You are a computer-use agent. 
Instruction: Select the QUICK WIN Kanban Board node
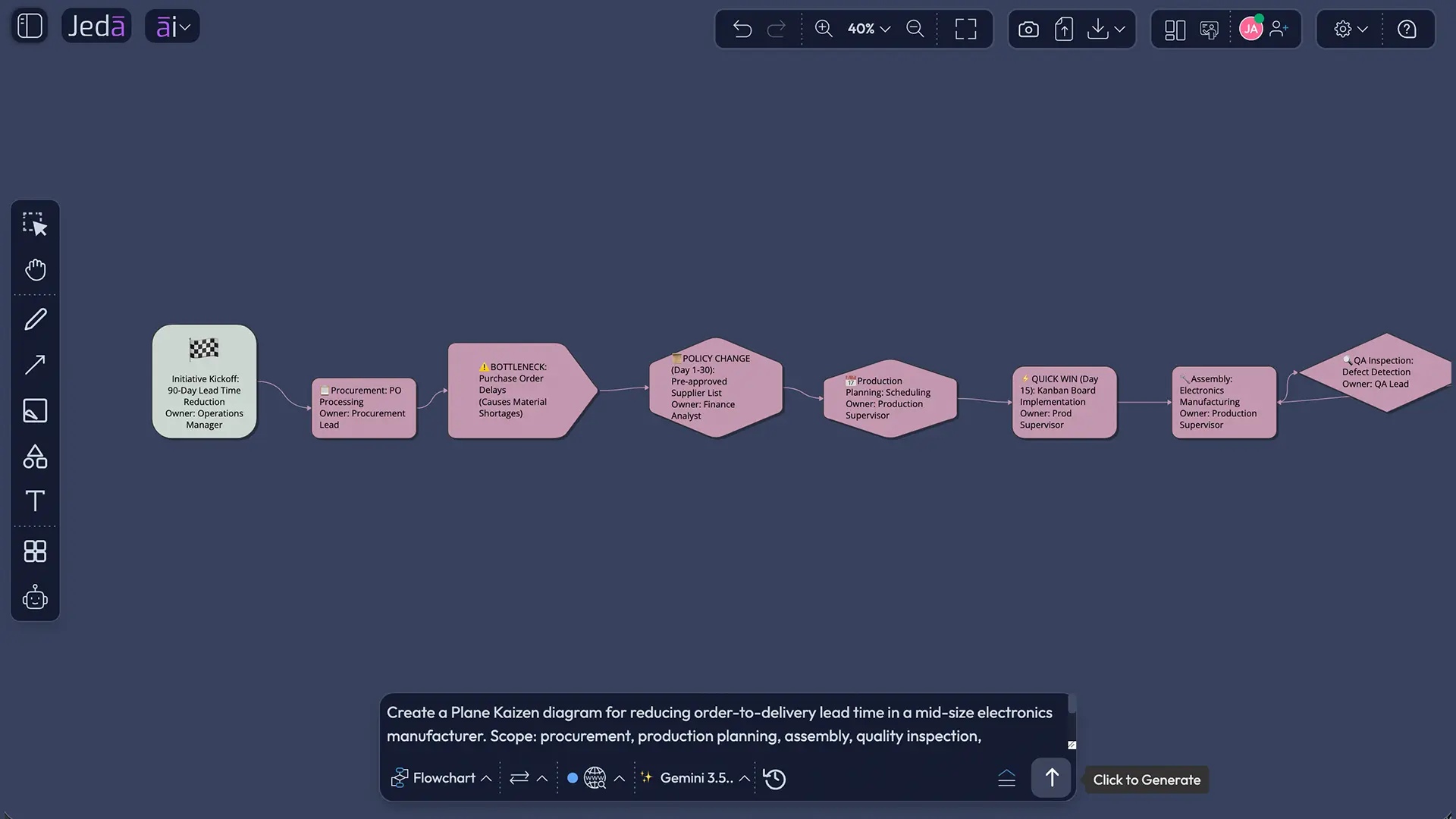tap(1065, 402)
